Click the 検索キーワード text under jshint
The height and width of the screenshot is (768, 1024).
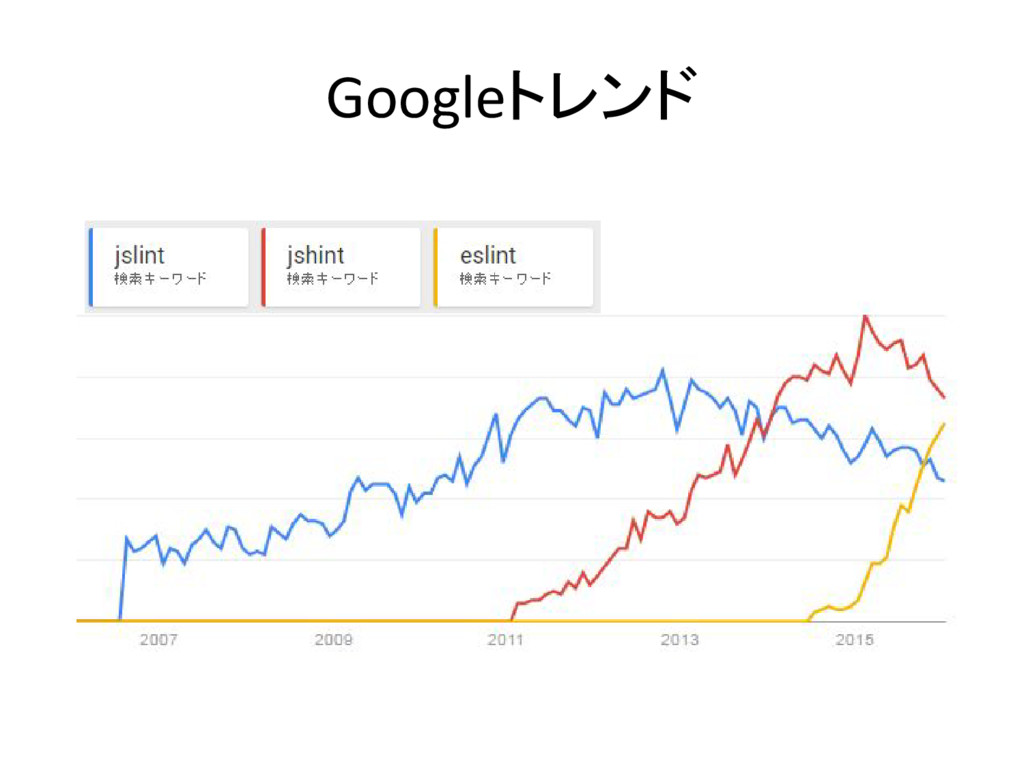[x=332, y=279]
